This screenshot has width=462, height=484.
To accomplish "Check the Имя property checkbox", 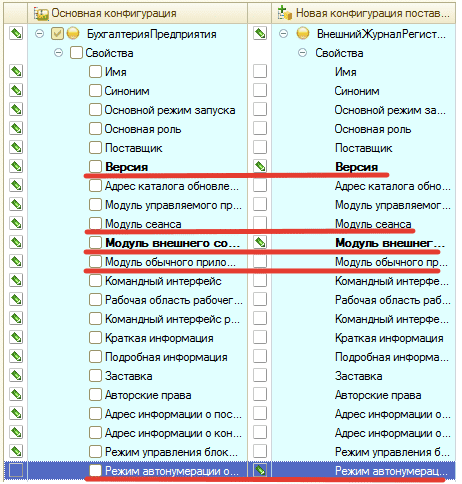I will 95,72.
